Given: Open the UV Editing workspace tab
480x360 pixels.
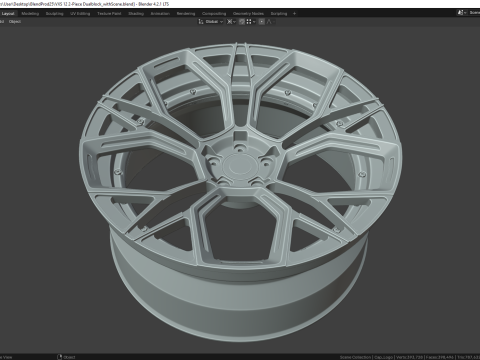Looking at the screenshot, I should (80, 14).
